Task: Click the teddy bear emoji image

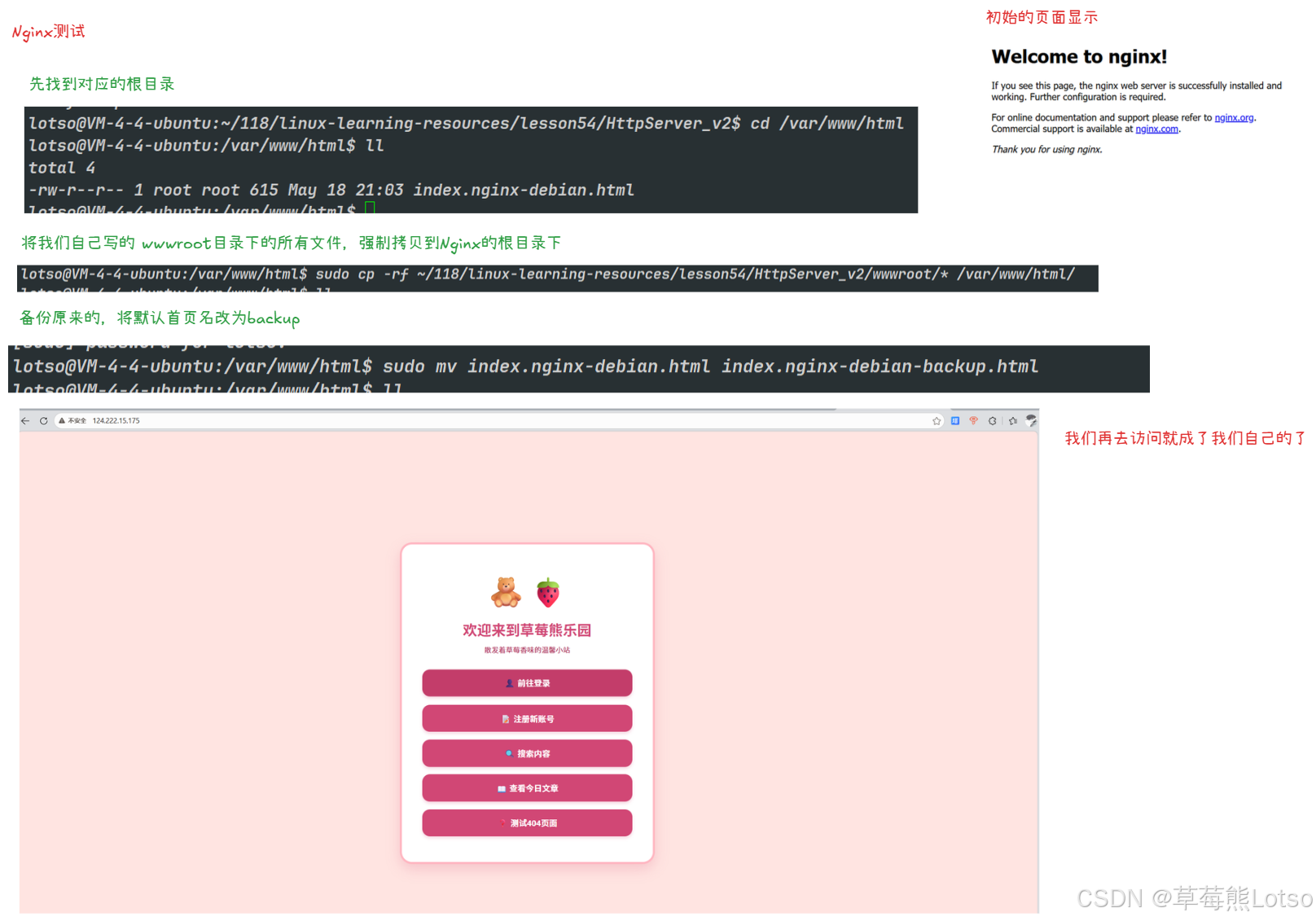Action: 506,592
